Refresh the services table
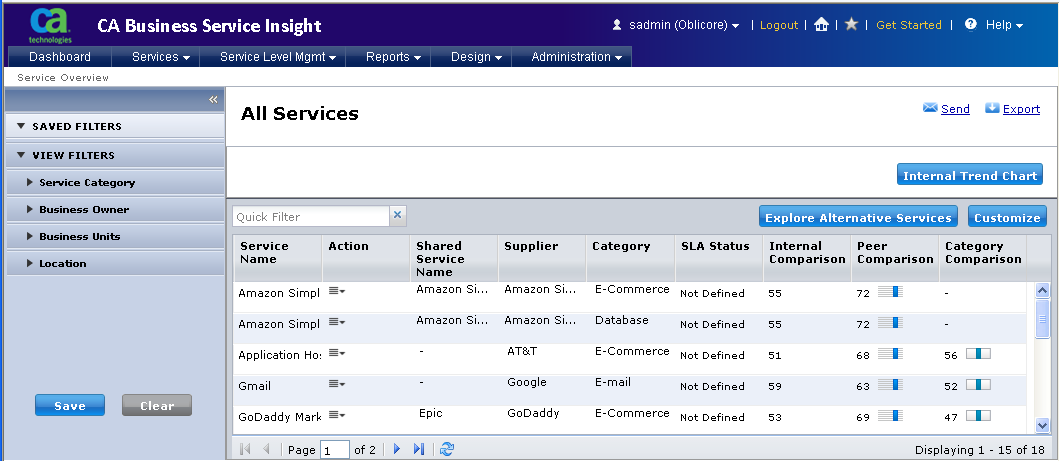The image size is (1060, 461). (x=446, y=449)
